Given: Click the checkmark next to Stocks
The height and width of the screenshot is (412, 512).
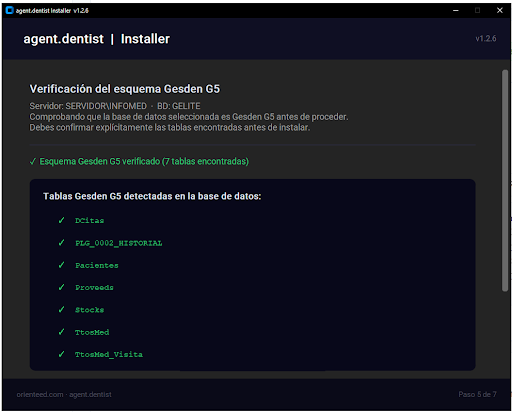Looking at the screenshot, I should pos(61,309).
